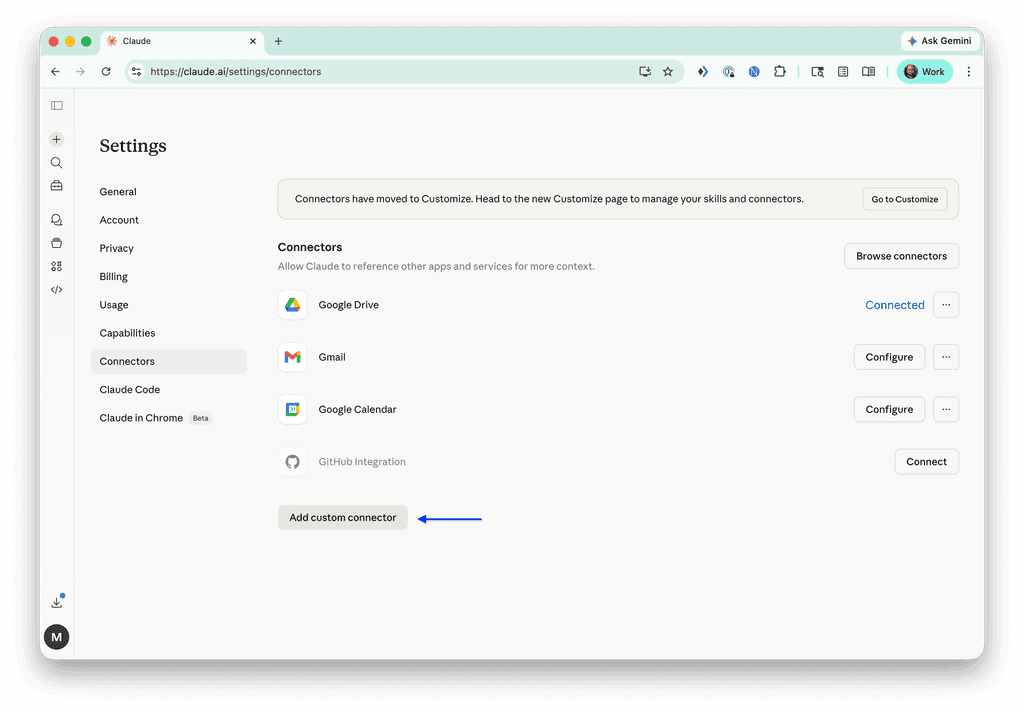Start a new chat with plus icon

click(57, 140)
